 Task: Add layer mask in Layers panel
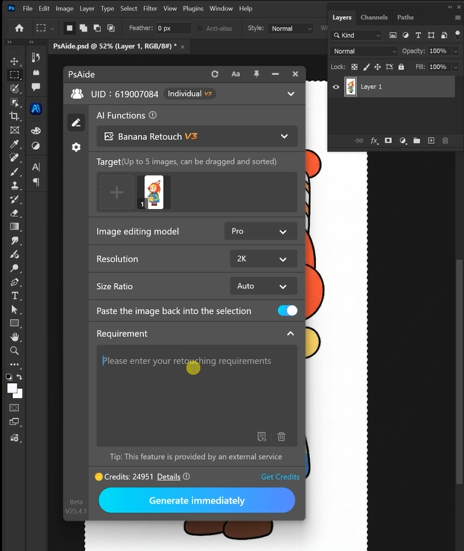coord(388,141)
